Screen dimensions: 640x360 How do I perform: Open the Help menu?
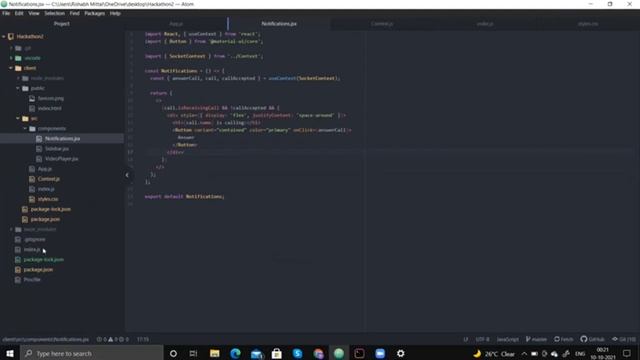(115, 13)
